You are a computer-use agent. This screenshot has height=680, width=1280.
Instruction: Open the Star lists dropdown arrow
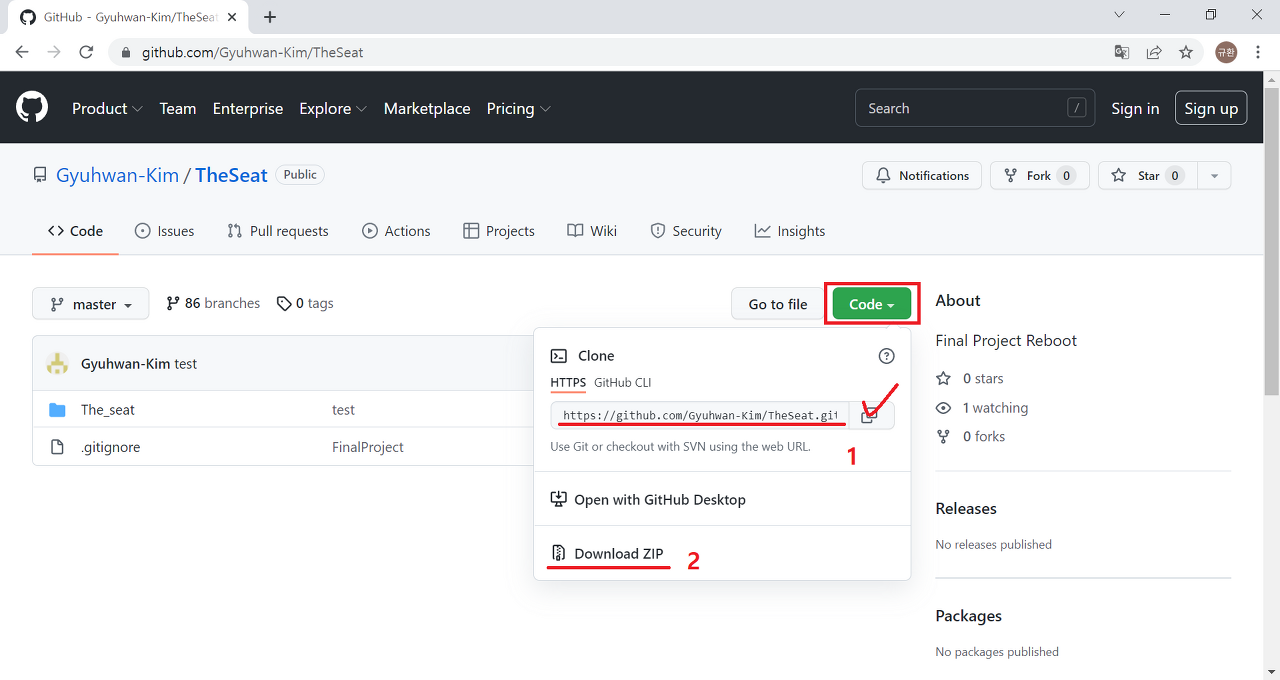(x=1214, y=176)
